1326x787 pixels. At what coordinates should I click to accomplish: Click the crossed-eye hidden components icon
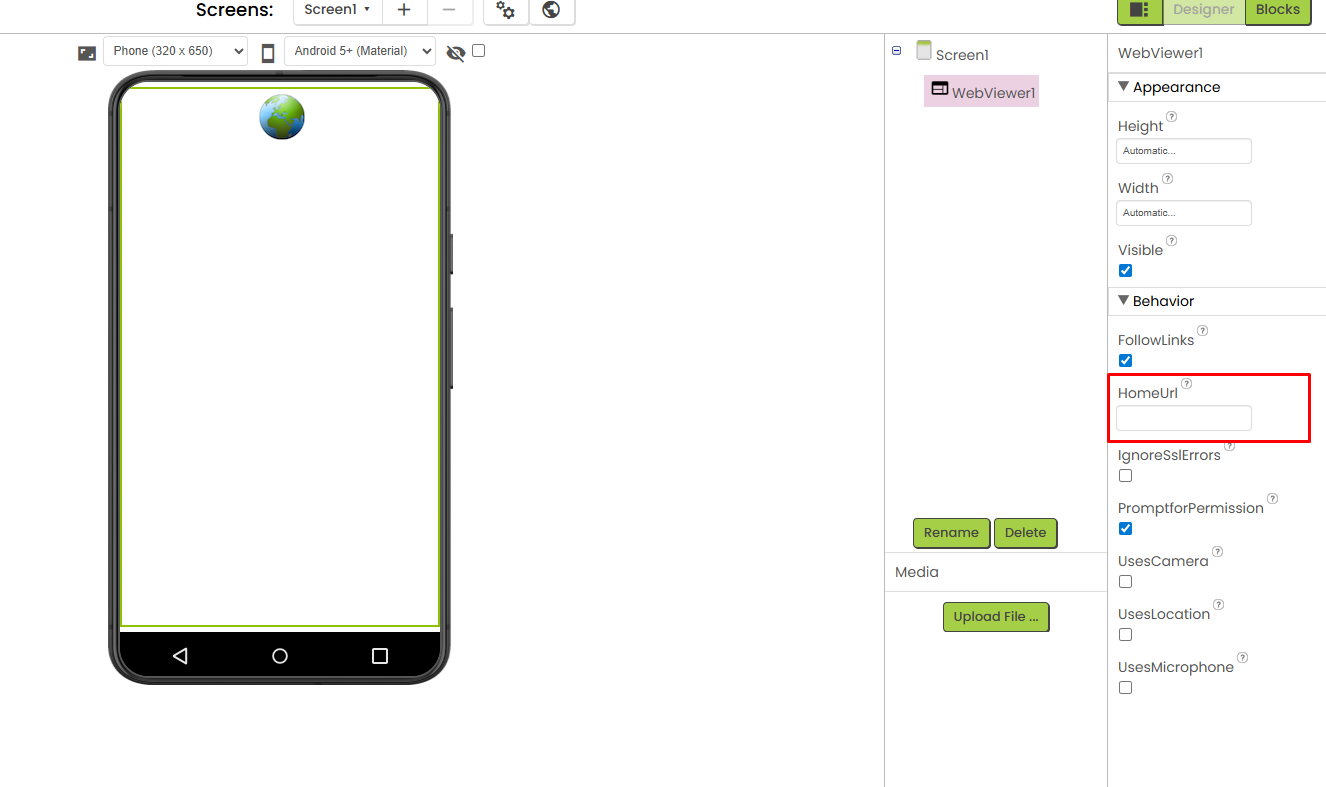(x=456, y=53)
